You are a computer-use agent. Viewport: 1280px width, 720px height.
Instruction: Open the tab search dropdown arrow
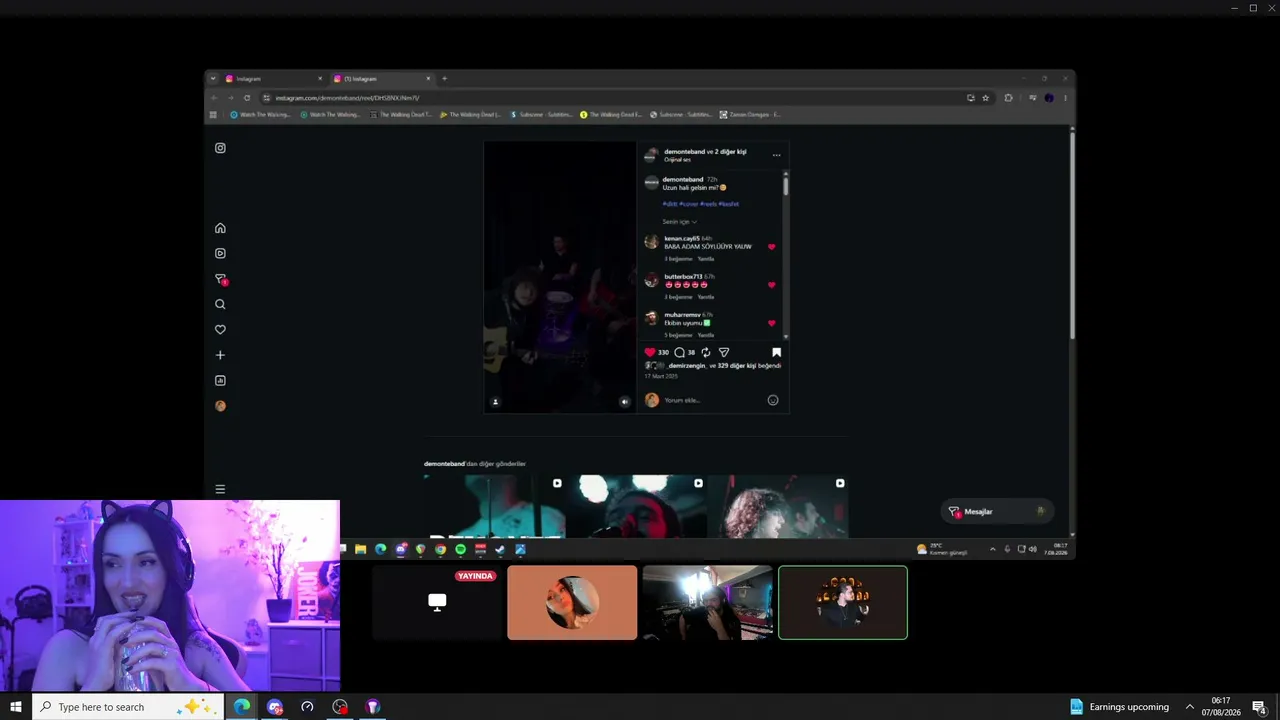[x=213, y=79]
